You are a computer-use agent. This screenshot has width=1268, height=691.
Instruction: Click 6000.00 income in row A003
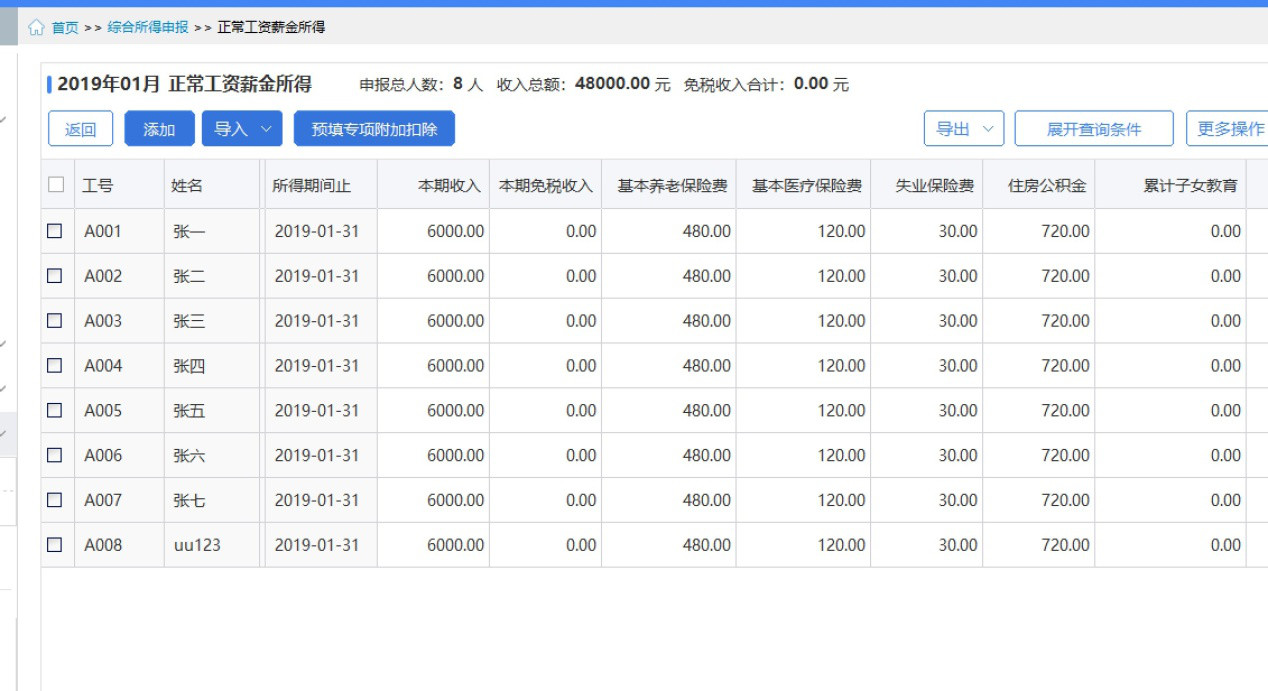tap(455, 321)
